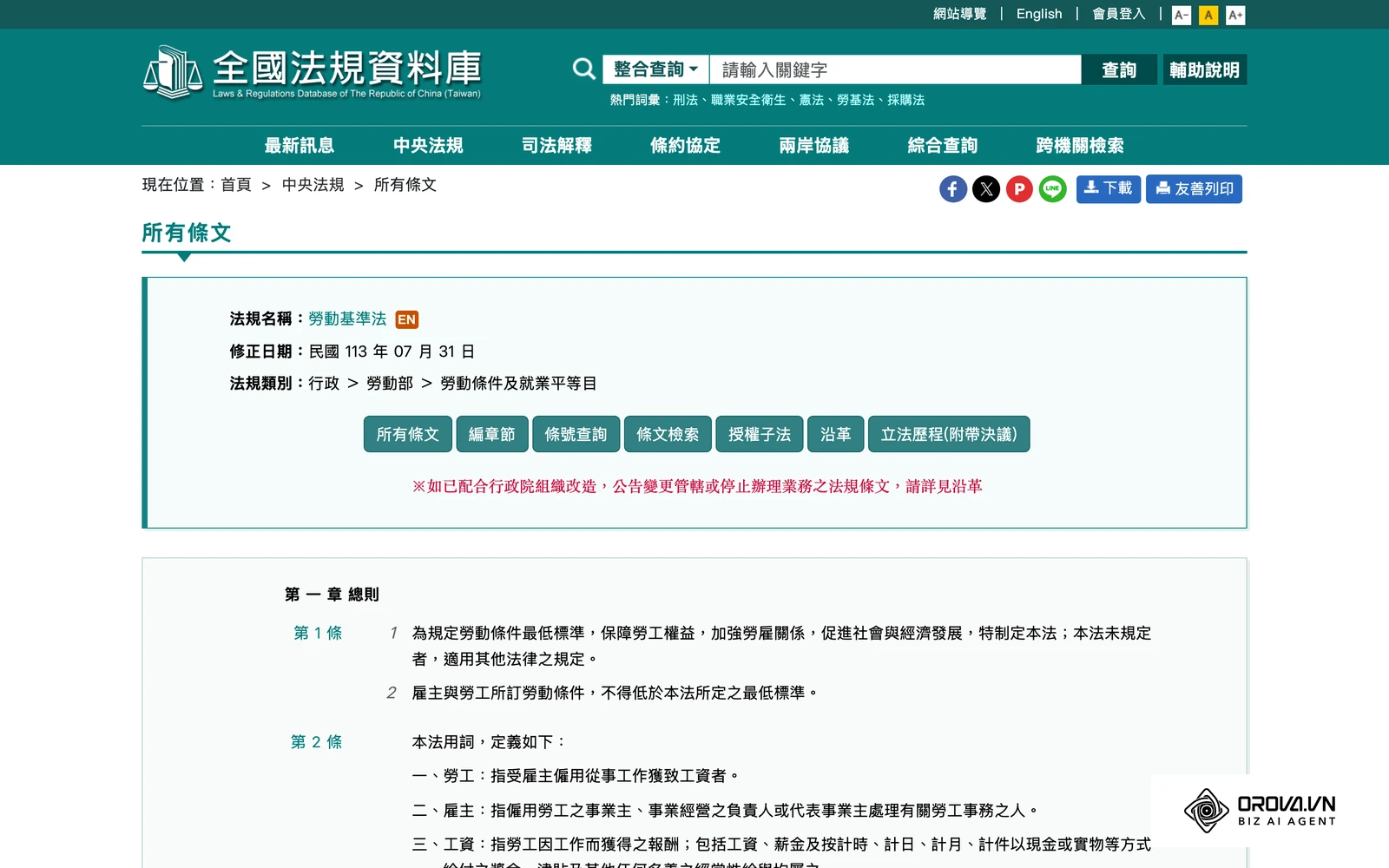Click 中央法規 in the breadcrumb
Screen dimensions: 1389x868
[313, 185]
